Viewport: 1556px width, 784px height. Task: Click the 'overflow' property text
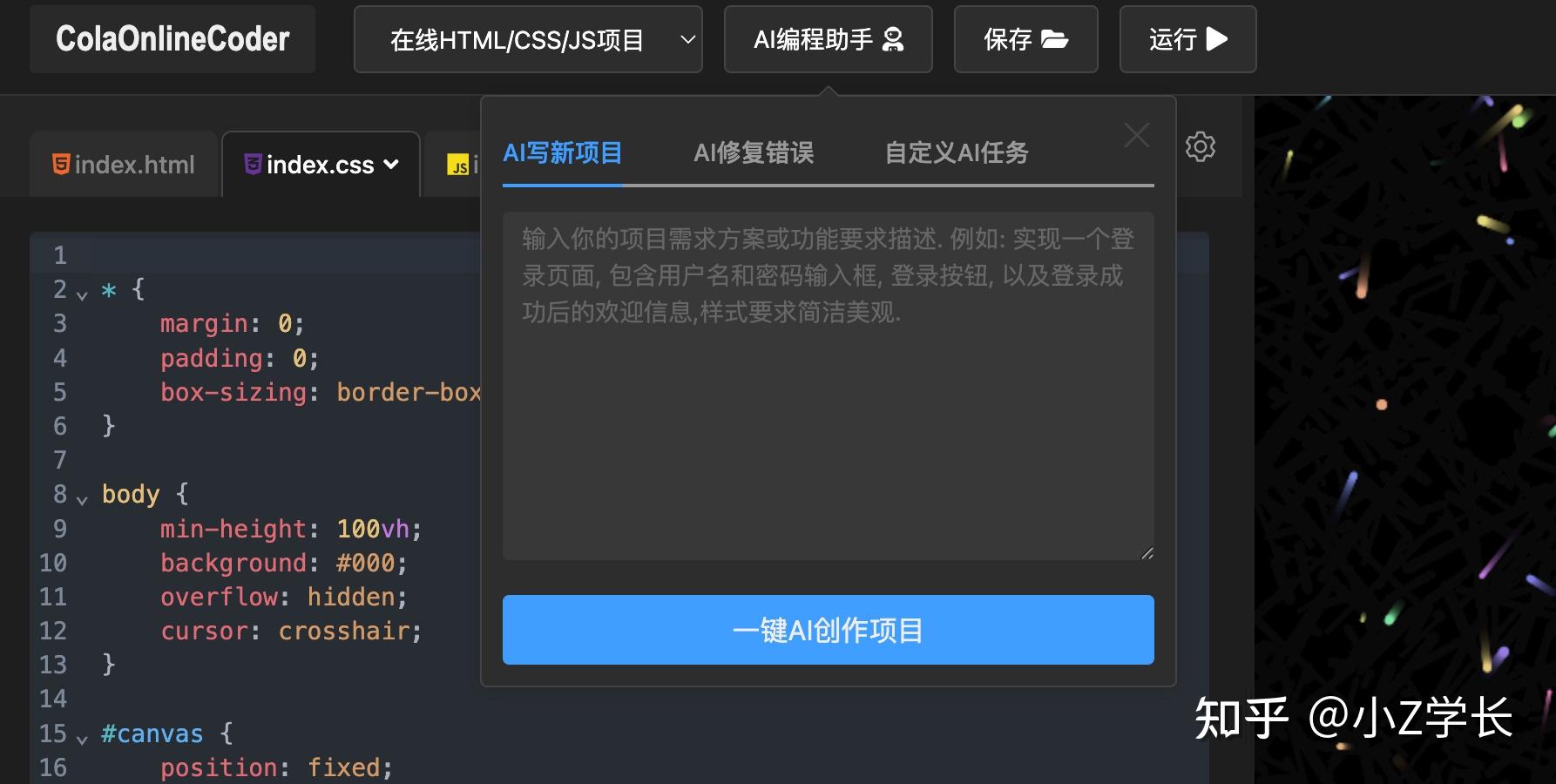pyautogui.click(x=219, y=597)
